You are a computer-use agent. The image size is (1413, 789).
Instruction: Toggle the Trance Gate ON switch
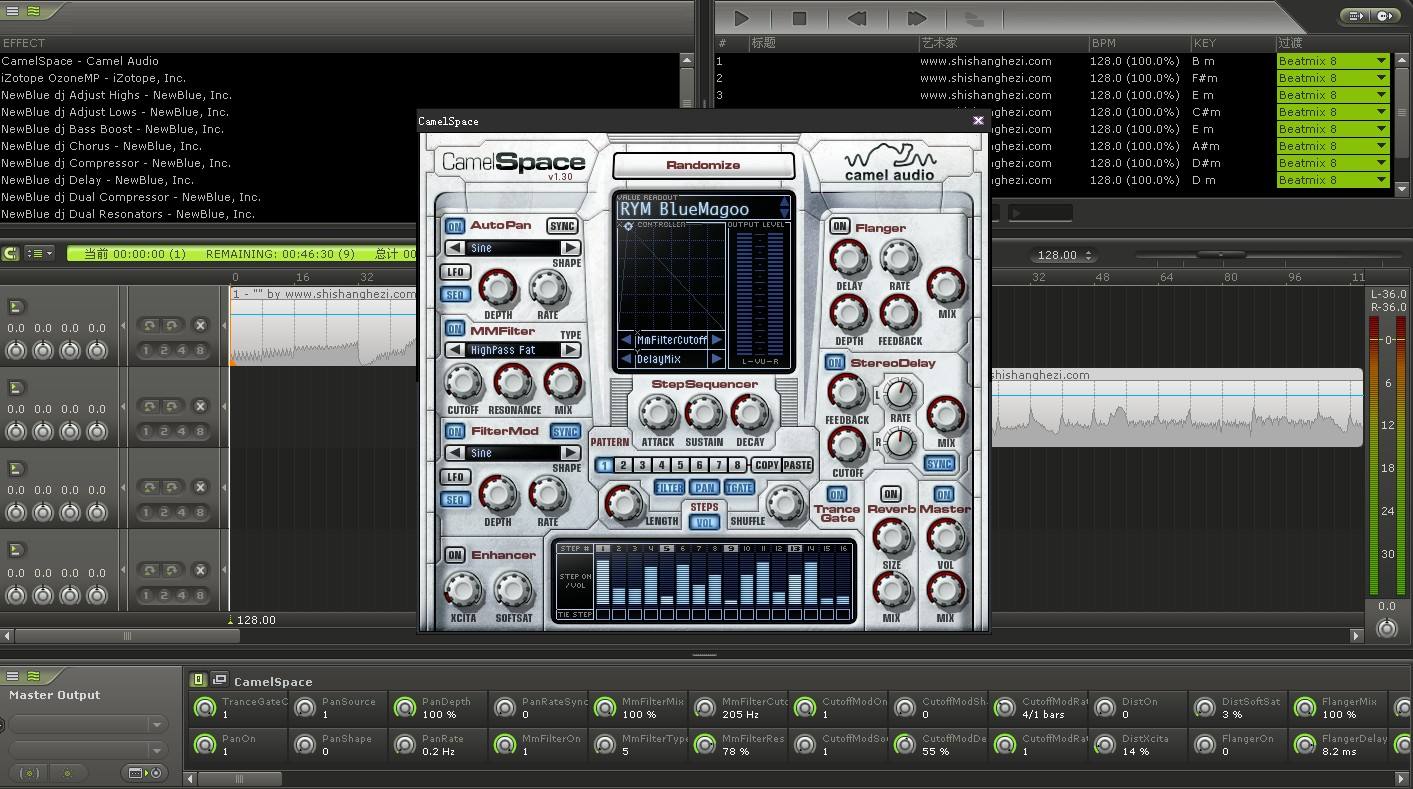coord(837,494)
